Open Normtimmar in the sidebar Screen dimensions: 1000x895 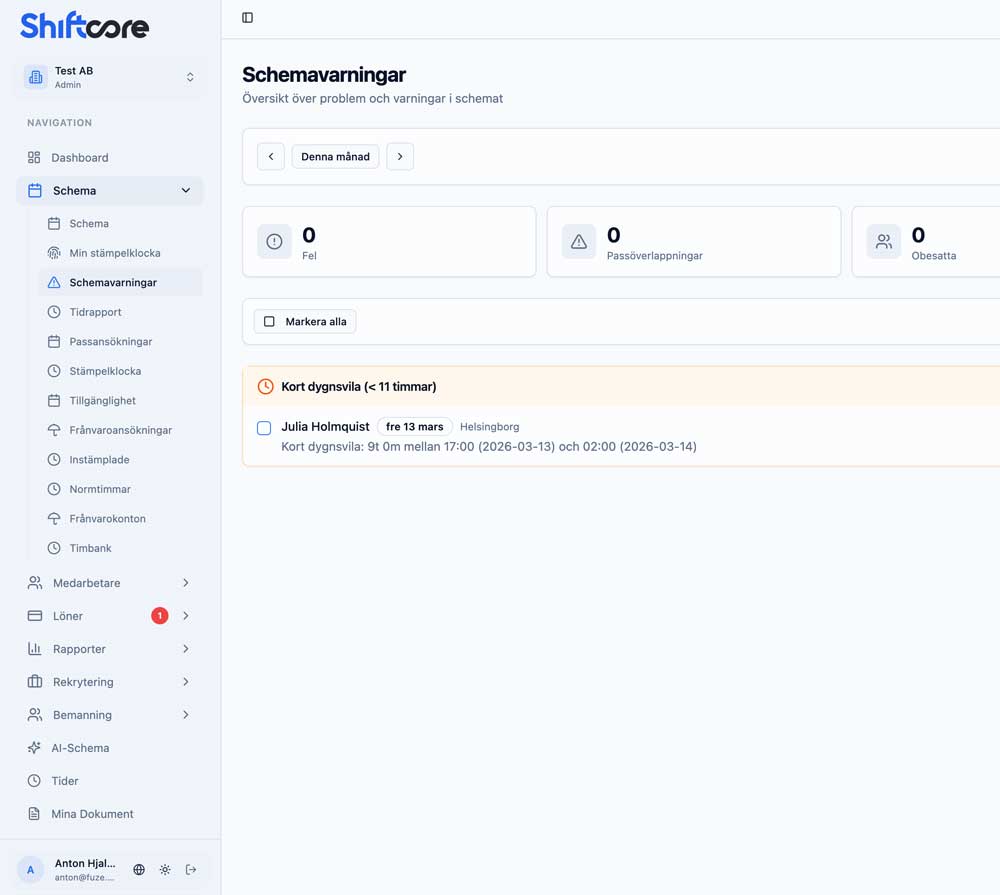coord(121,489)
